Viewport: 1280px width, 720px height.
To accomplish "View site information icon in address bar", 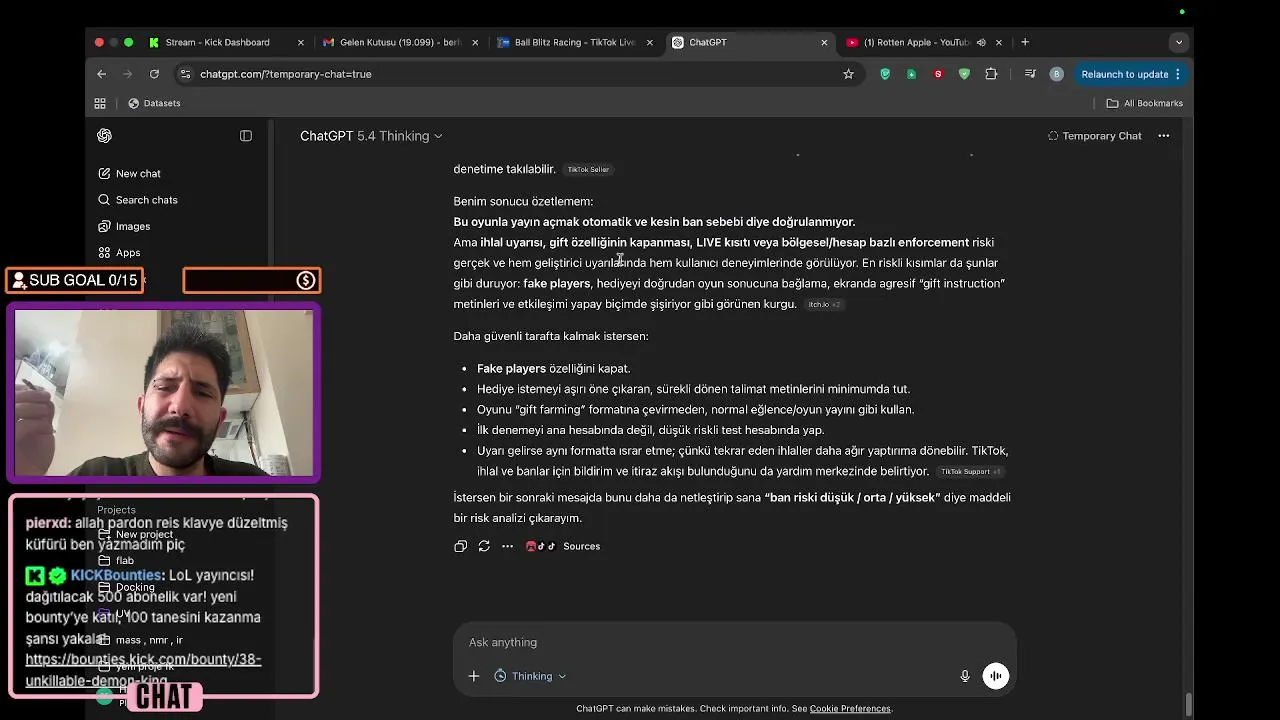I will 185,74.
